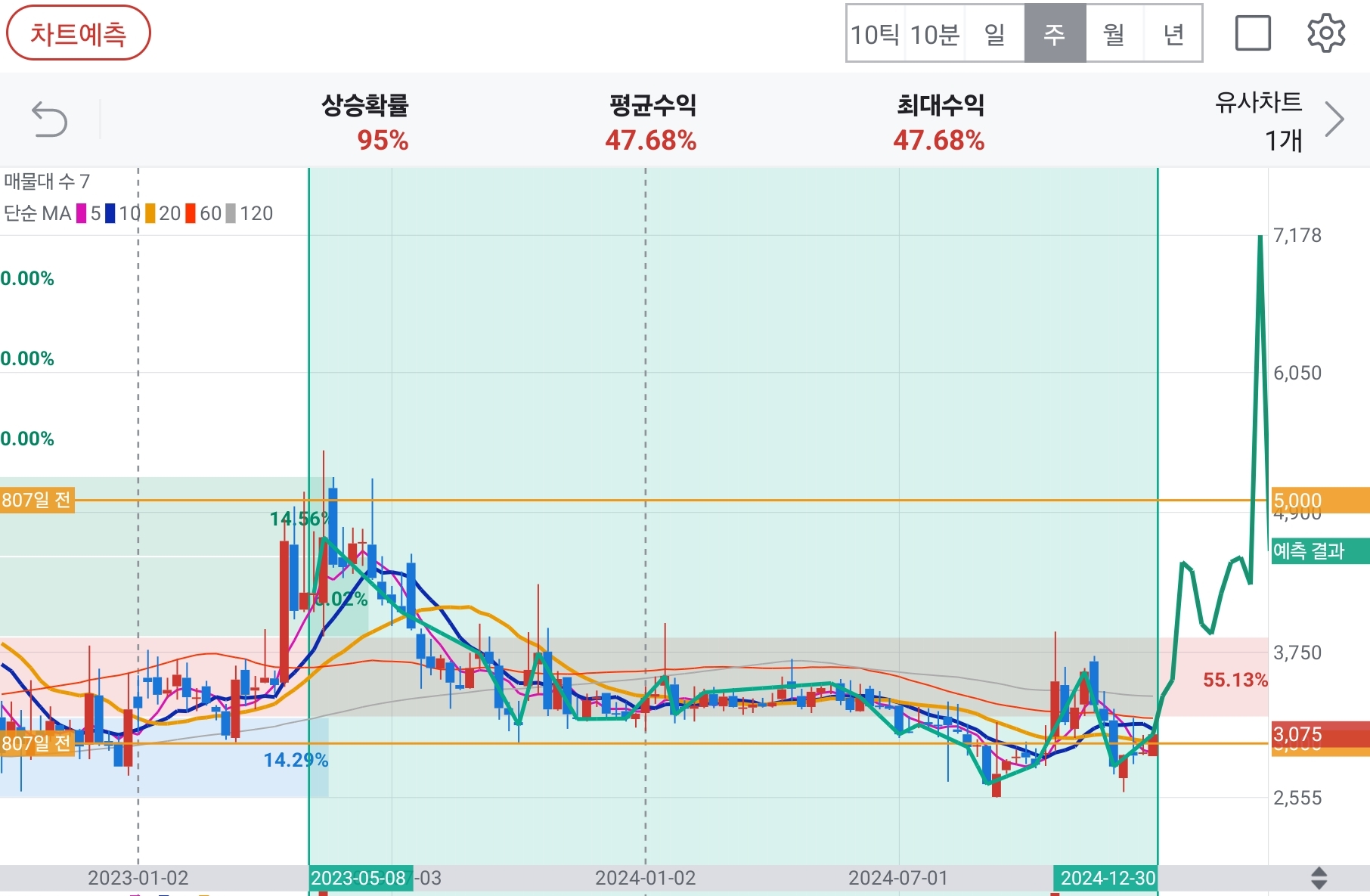Click the 5,000 orange price tag

1320,501
